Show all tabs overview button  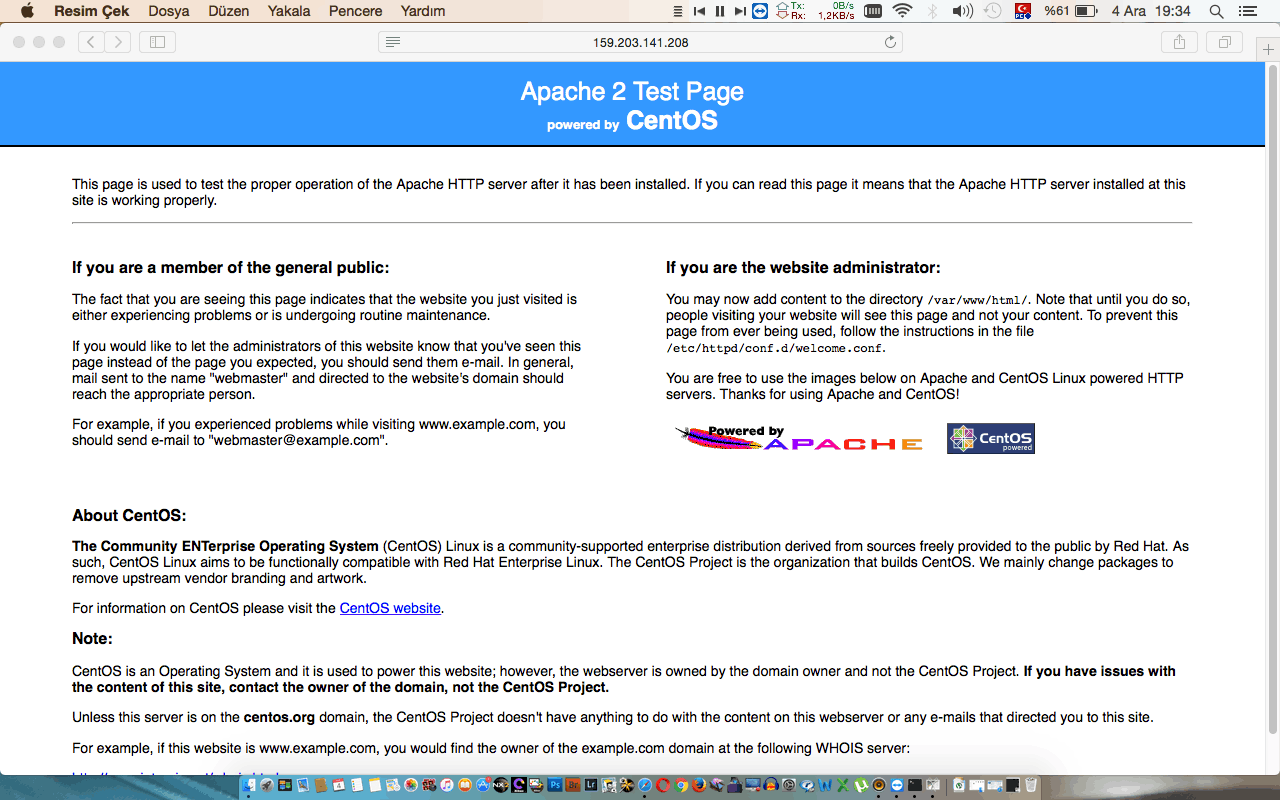point(1223,42)
